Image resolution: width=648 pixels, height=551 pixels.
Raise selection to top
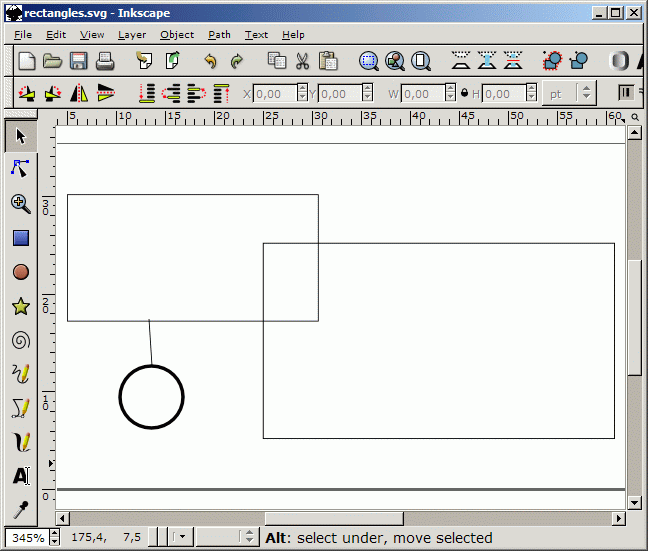[222, 93]
